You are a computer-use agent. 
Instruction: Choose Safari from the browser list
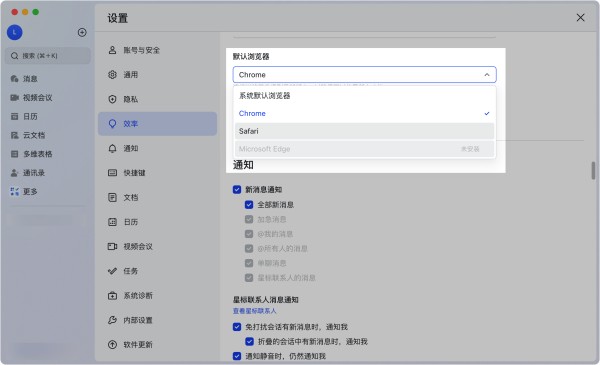tap(364, 131)
